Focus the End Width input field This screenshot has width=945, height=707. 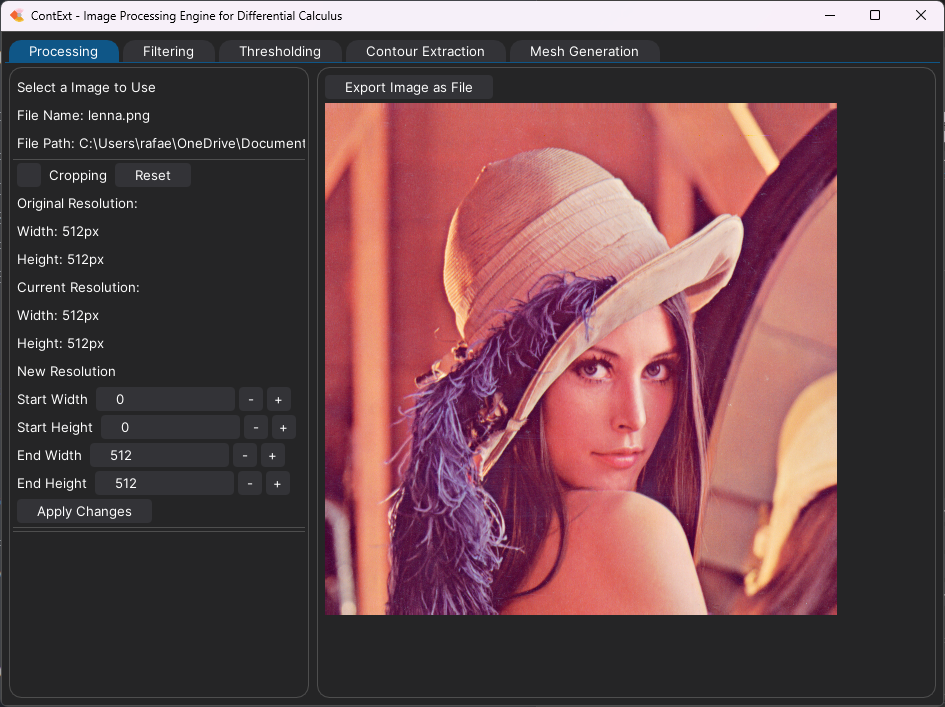(160, 456)
